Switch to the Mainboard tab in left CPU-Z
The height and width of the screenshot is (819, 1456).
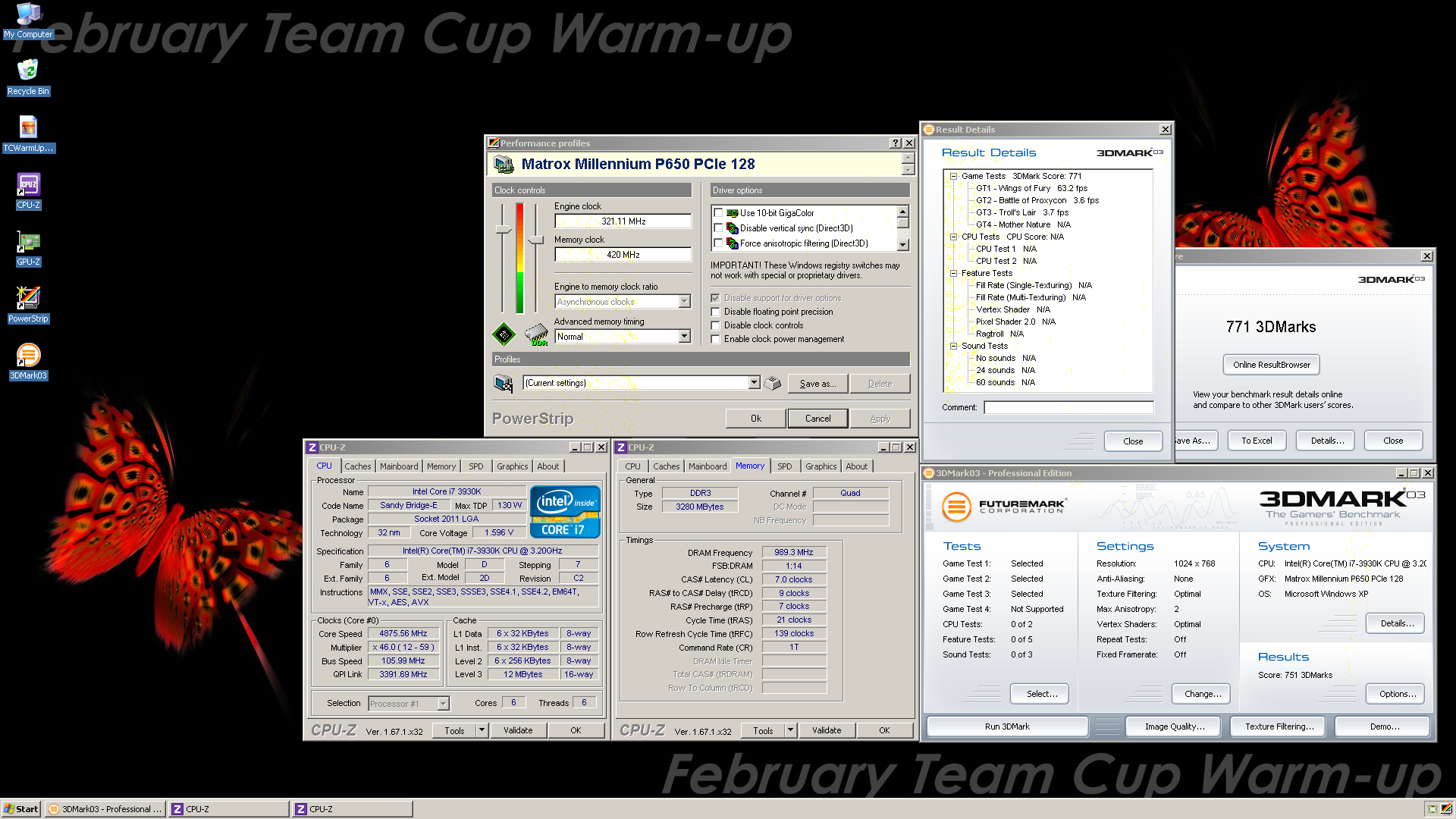click(399, 466)
